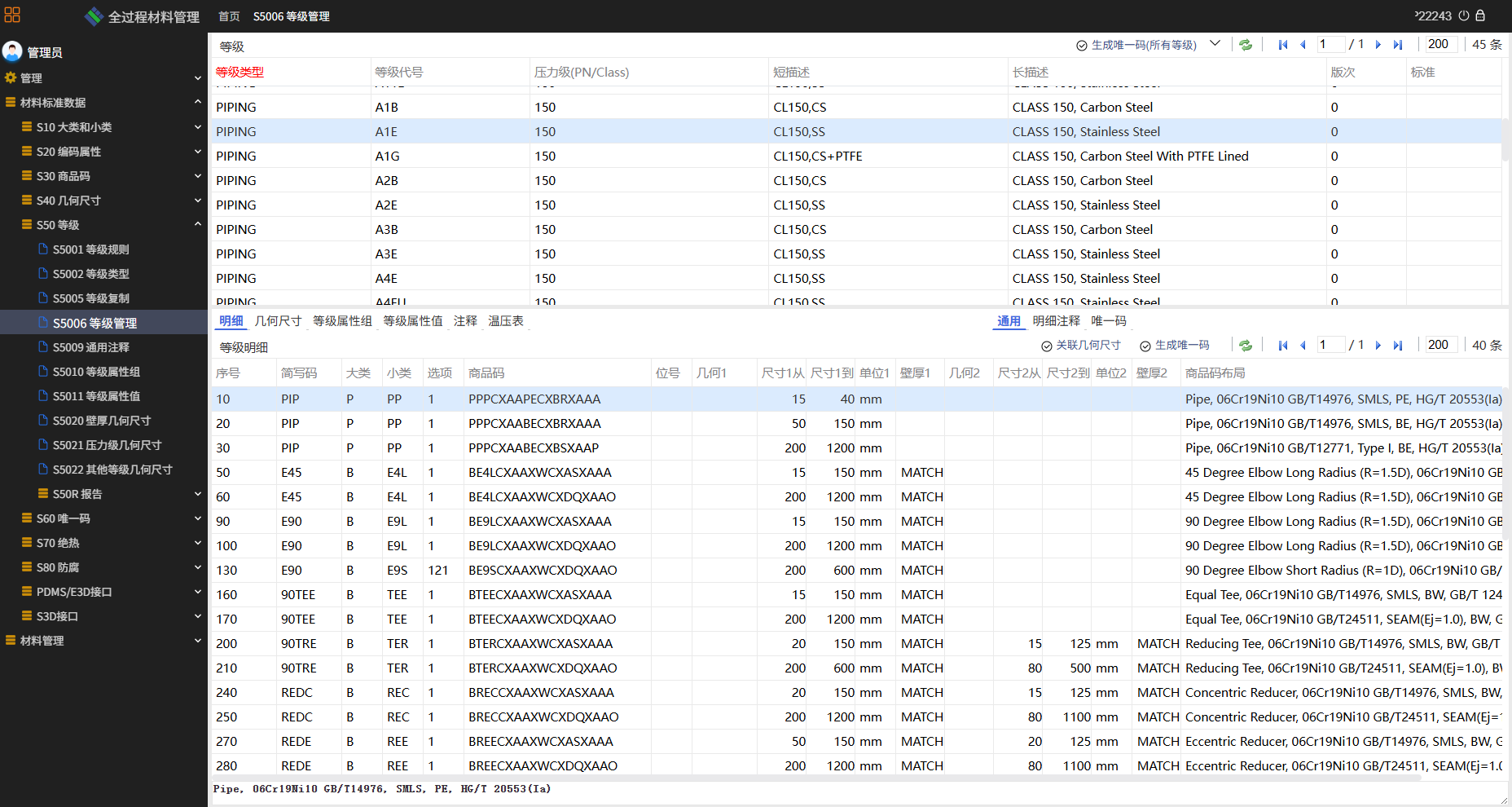Click the page size field of 等级明细 grid
Viewport: 1512px width, 807px height.
tap(1439, 345)
